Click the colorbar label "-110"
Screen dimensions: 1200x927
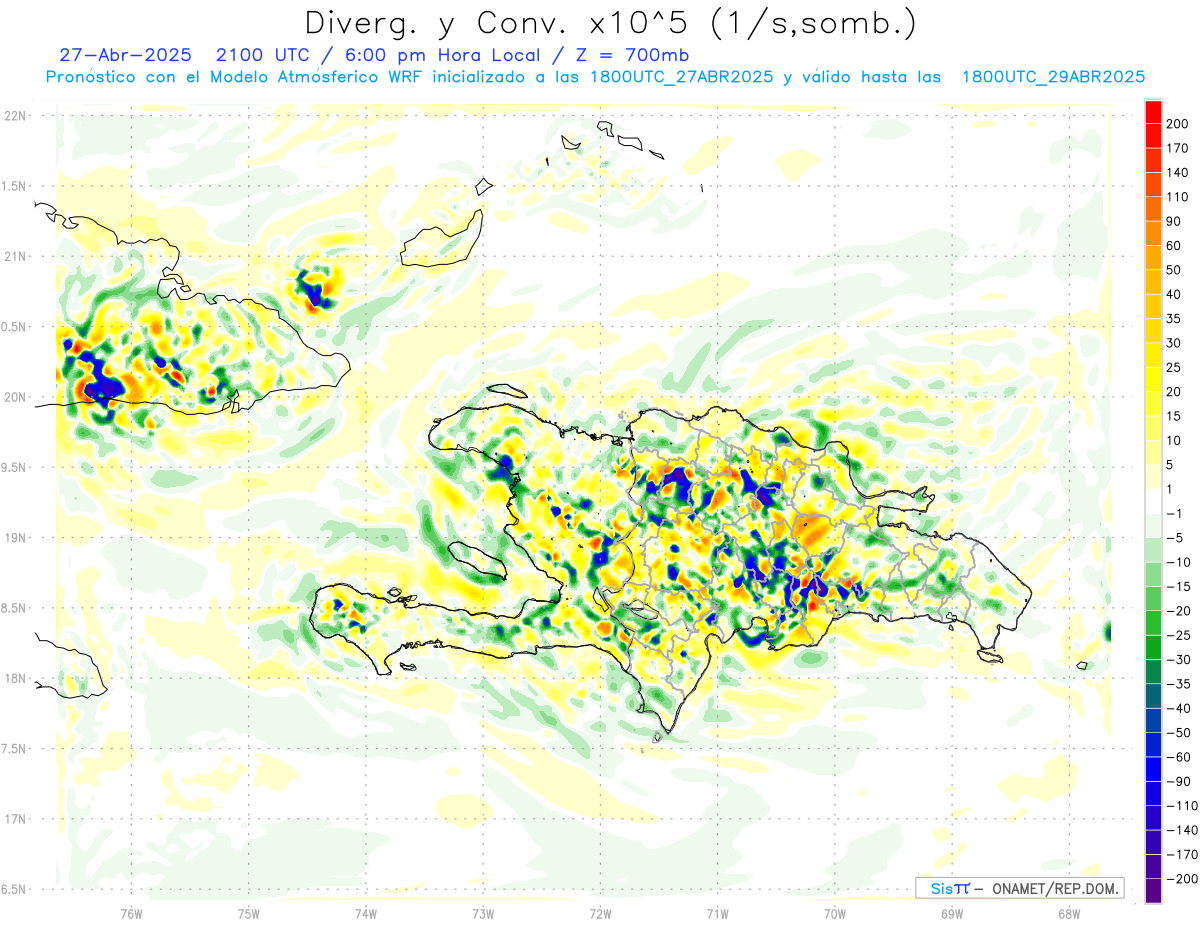coord(1180,806)
